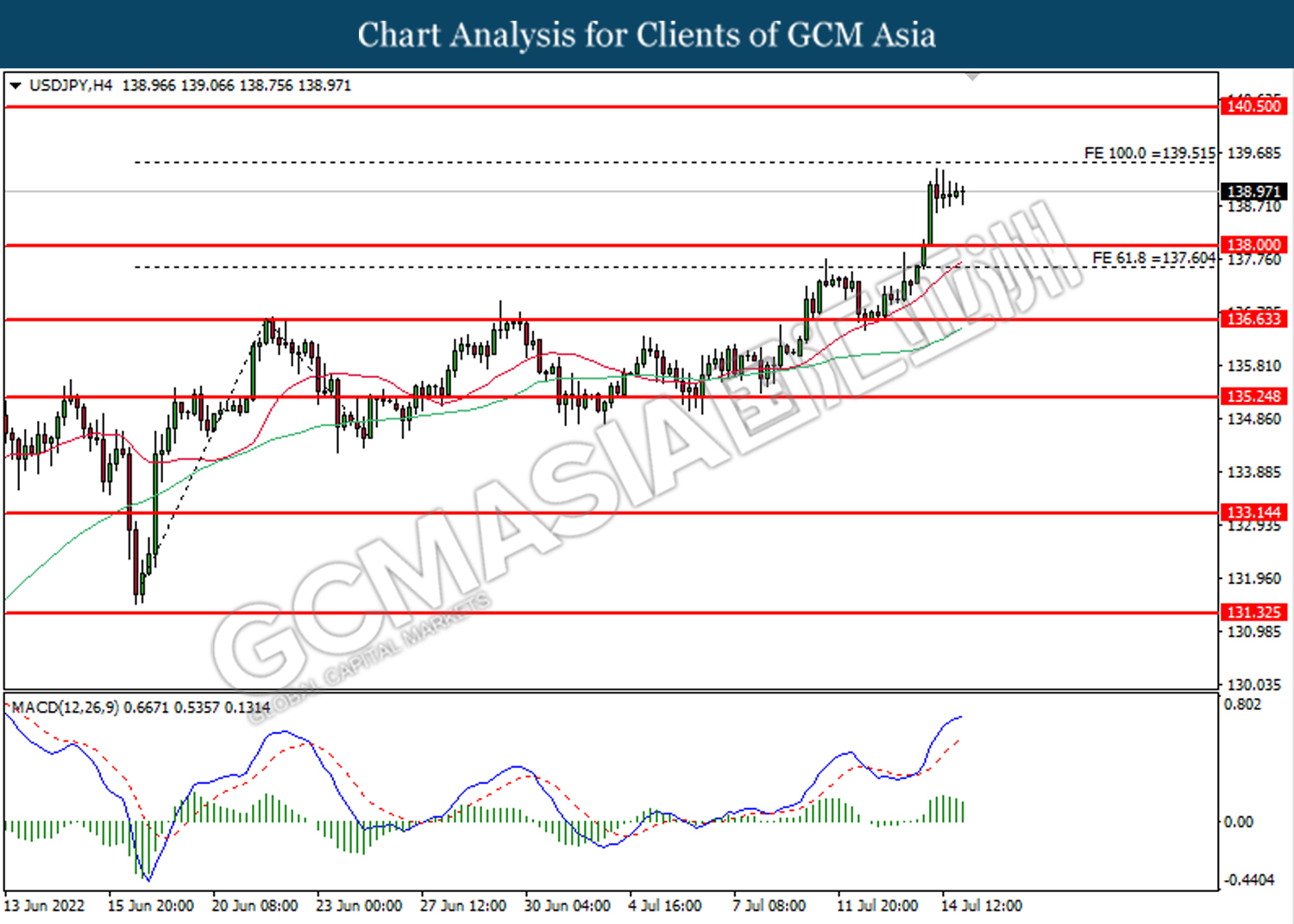Click the 140.500 resistance price tag

point(1253,106)
